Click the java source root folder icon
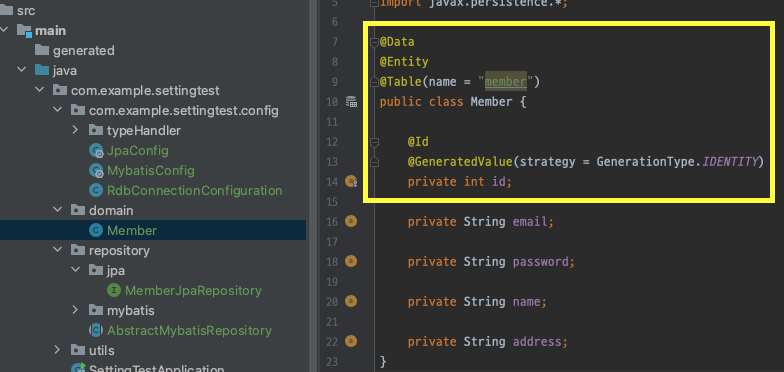 click(x=42, y=70)
